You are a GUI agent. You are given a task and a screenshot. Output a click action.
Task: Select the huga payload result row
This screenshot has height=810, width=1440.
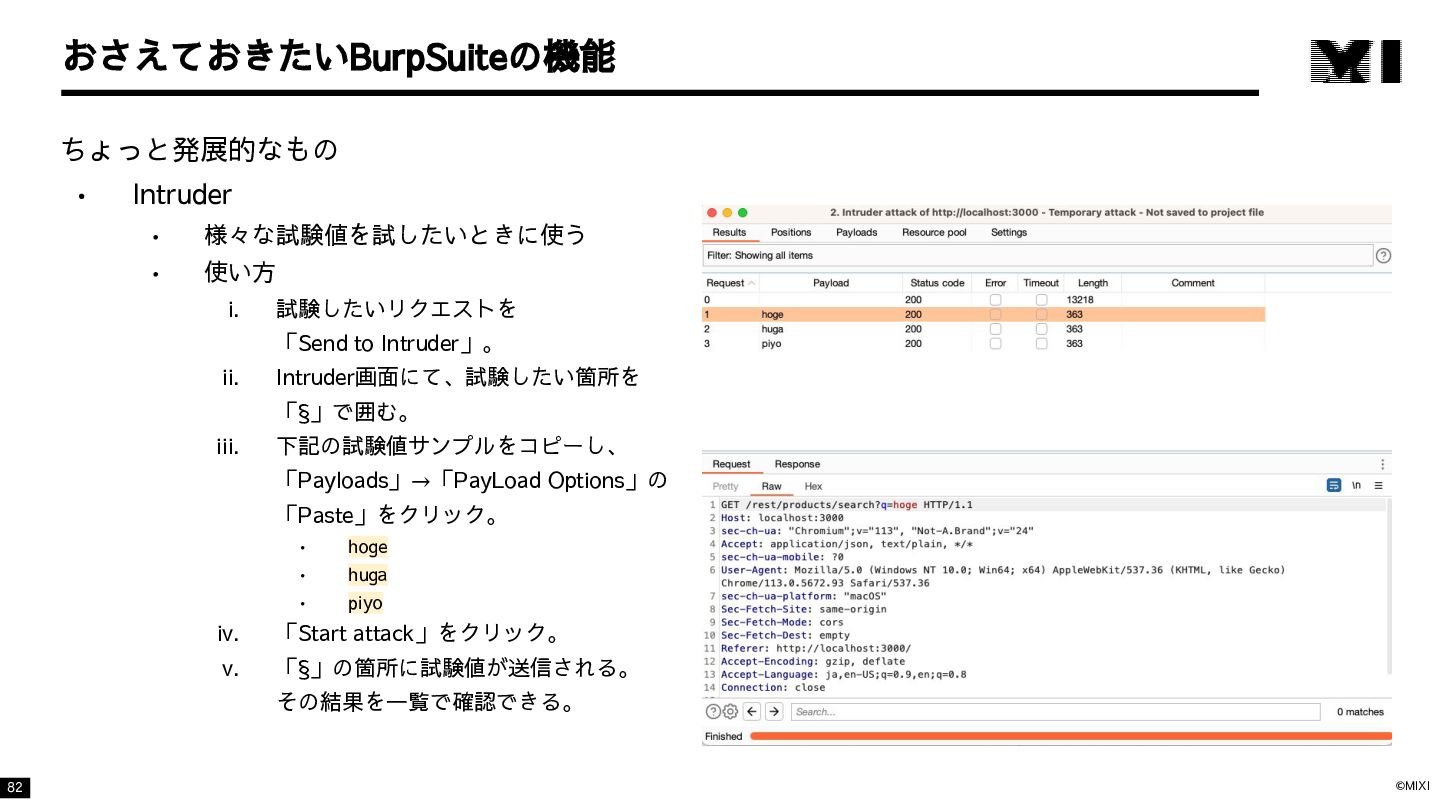click(983, 329)
